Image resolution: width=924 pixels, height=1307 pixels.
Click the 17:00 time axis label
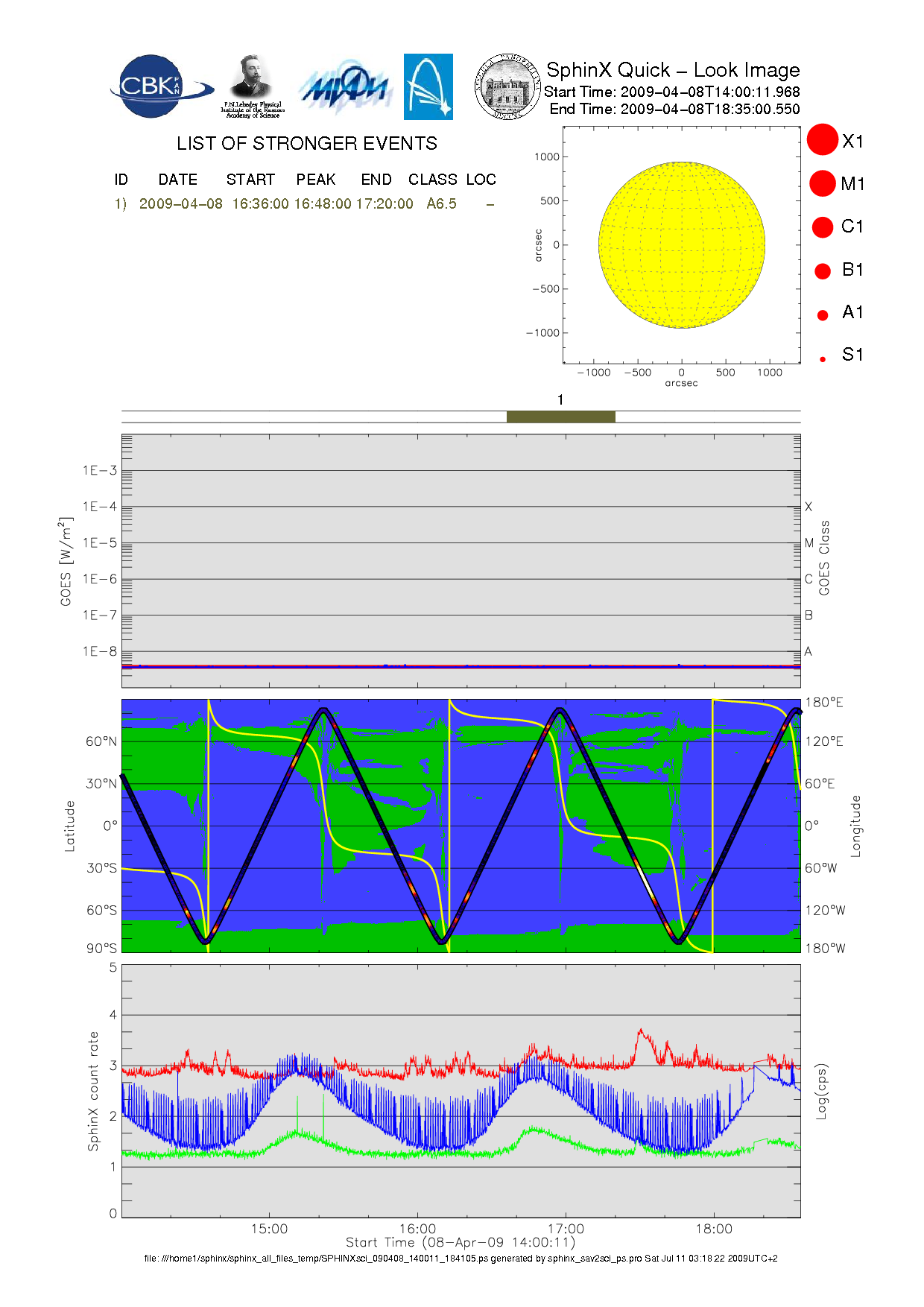pos(566,1229)
